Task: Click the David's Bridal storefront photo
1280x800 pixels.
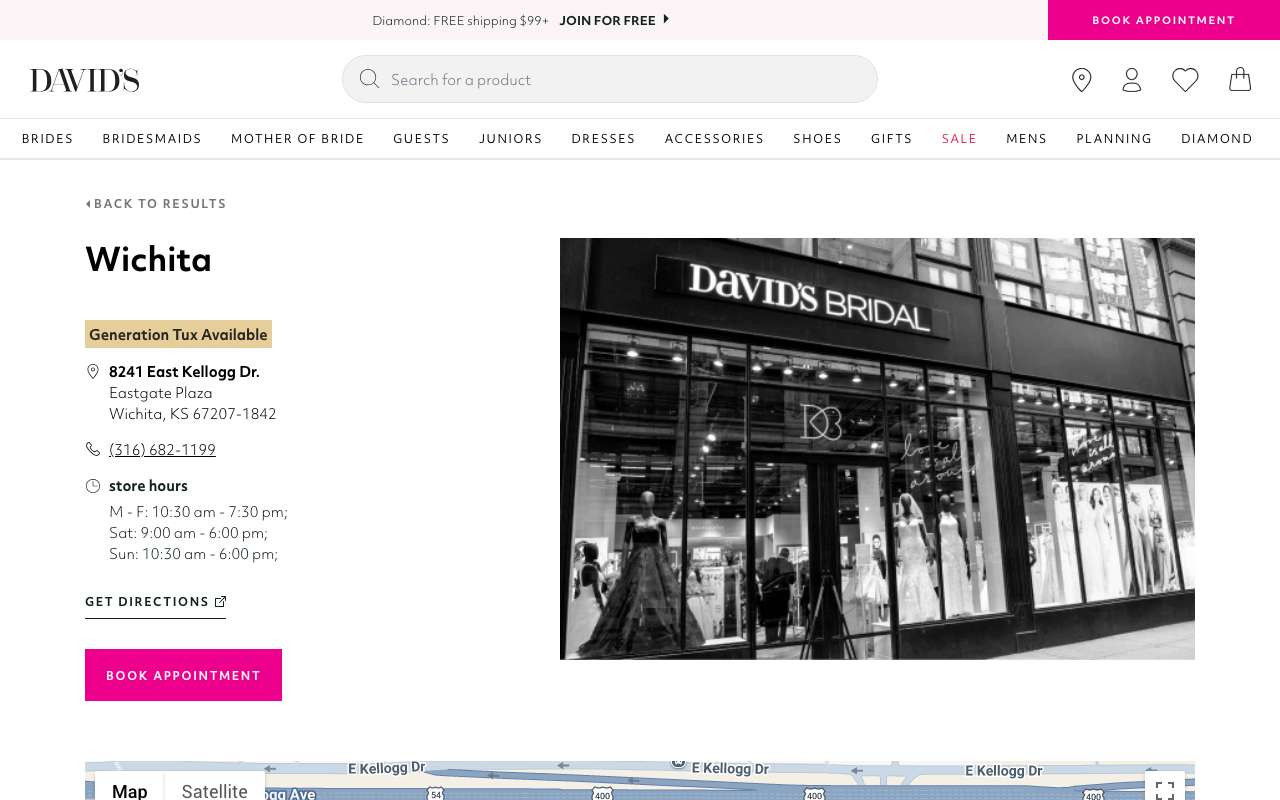Action: (x=877, y=449)
